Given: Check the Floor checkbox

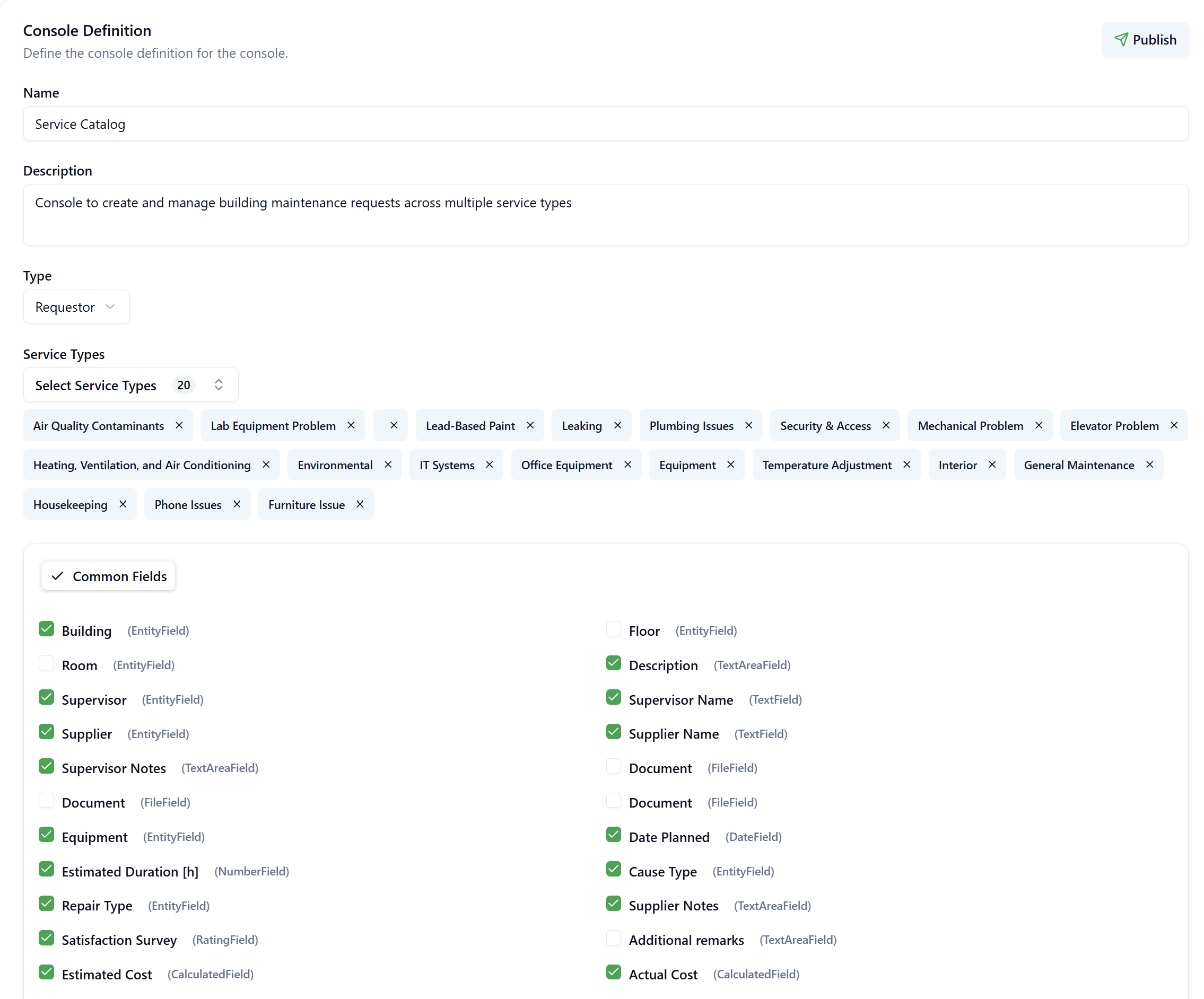Looking at the screenshot, I should 614,629.
